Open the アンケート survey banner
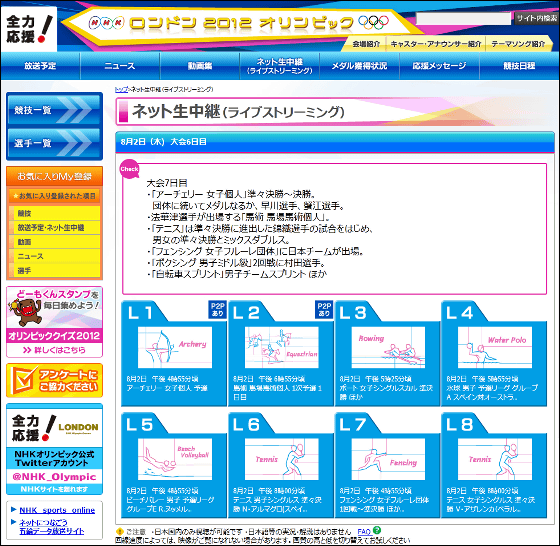Viewport: 560px width, 546px height. tap(54, 381)
